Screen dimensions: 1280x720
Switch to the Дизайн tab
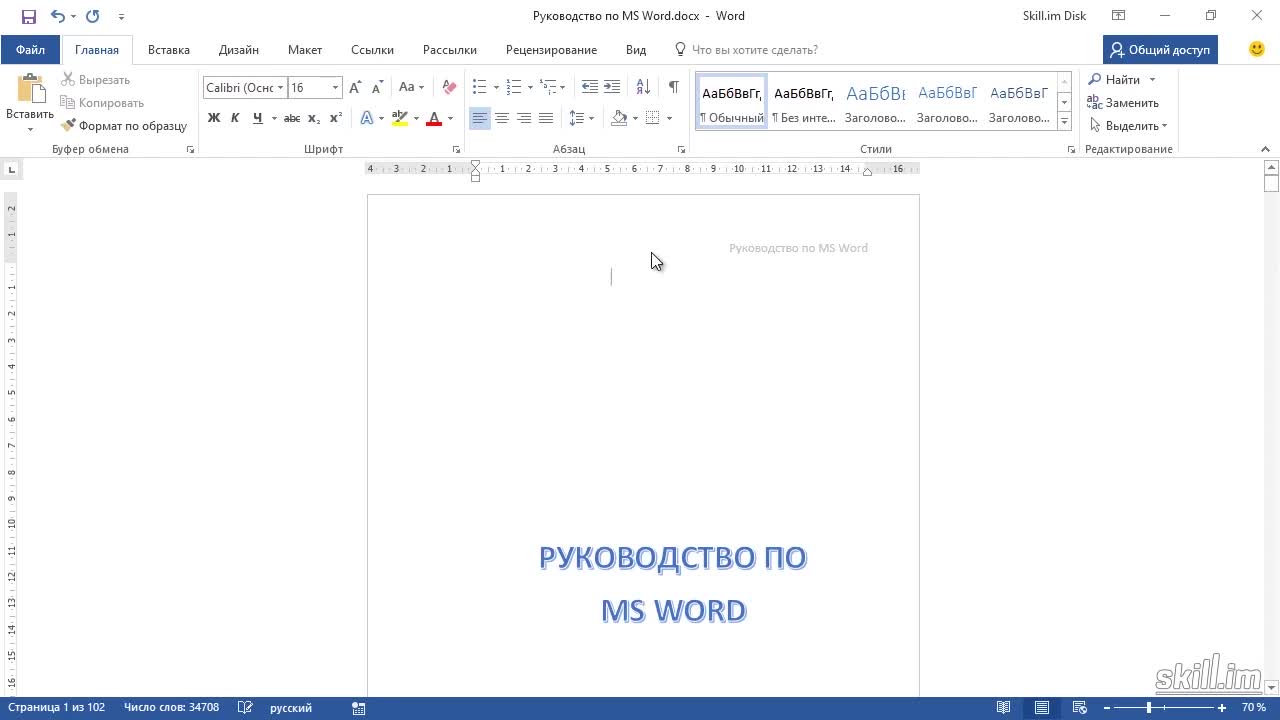coord(239,49)
